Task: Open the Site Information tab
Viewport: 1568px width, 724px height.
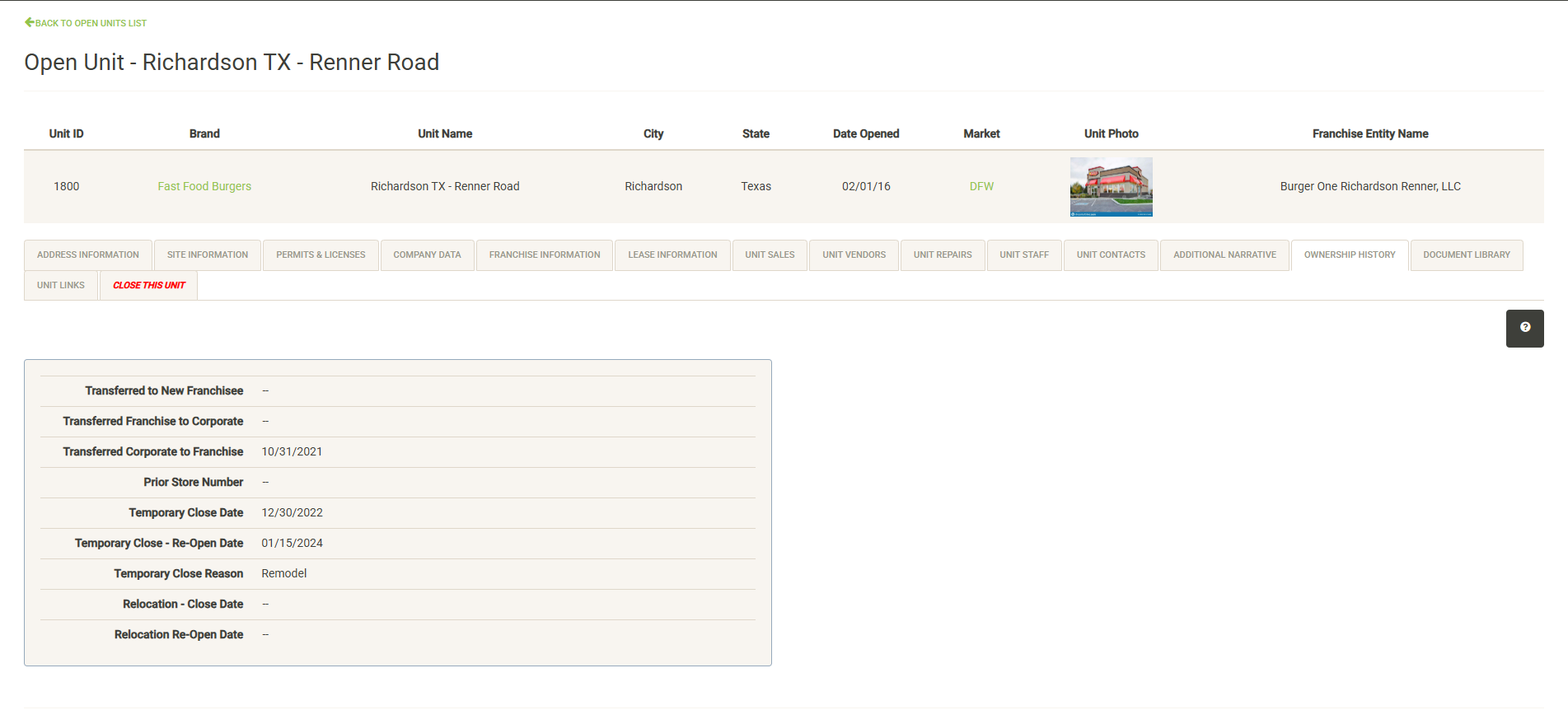Action: [208, 255]
